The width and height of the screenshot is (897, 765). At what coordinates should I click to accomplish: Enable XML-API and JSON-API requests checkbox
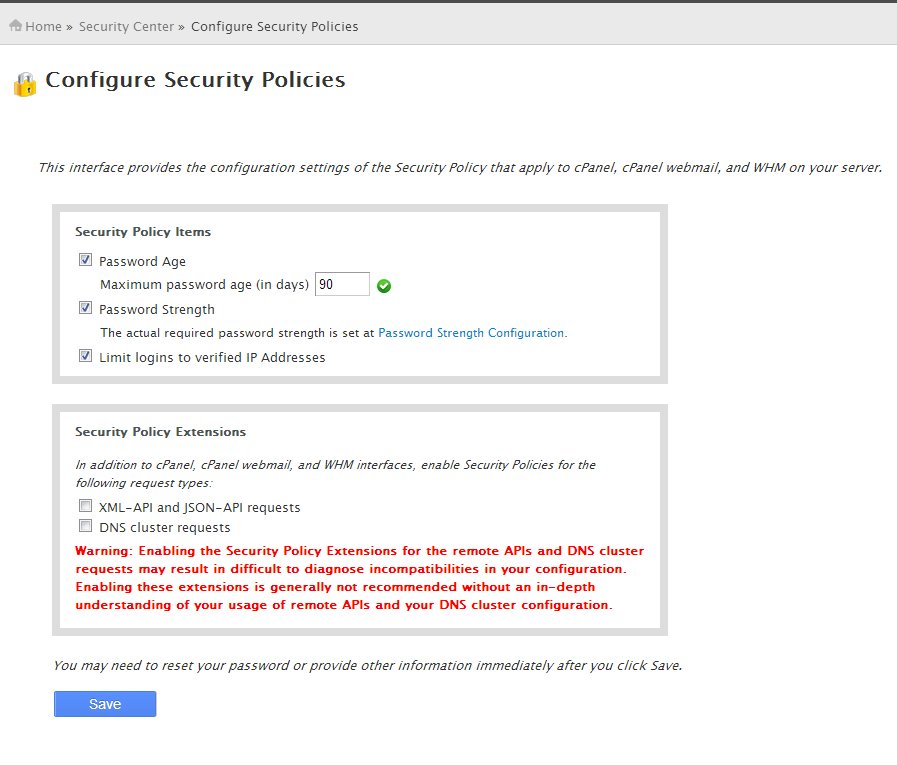[85, 506]
